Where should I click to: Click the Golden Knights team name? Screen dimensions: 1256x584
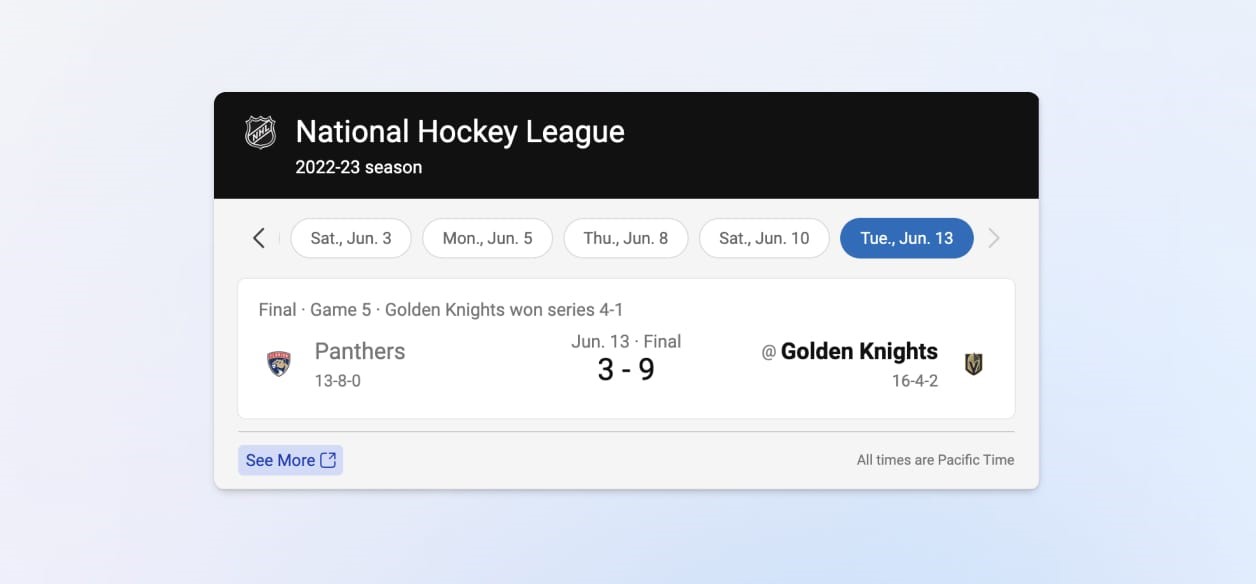click(859, 351)
